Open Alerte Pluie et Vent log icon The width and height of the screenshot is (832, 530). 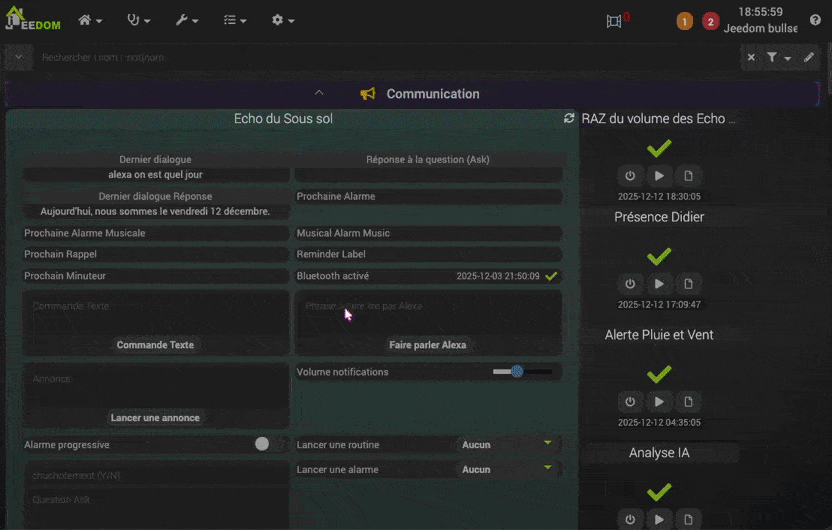click(688, 402)
